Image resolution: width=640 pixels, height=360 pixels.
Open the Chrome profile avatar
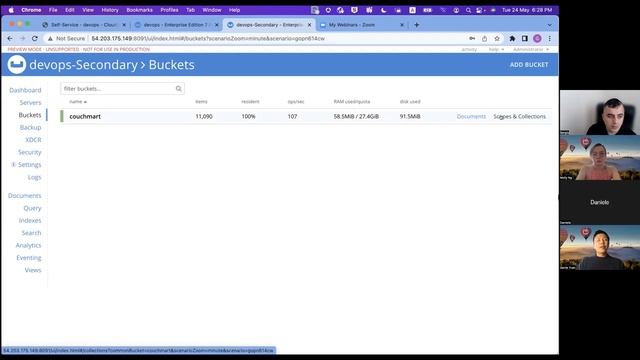point(537,38)
